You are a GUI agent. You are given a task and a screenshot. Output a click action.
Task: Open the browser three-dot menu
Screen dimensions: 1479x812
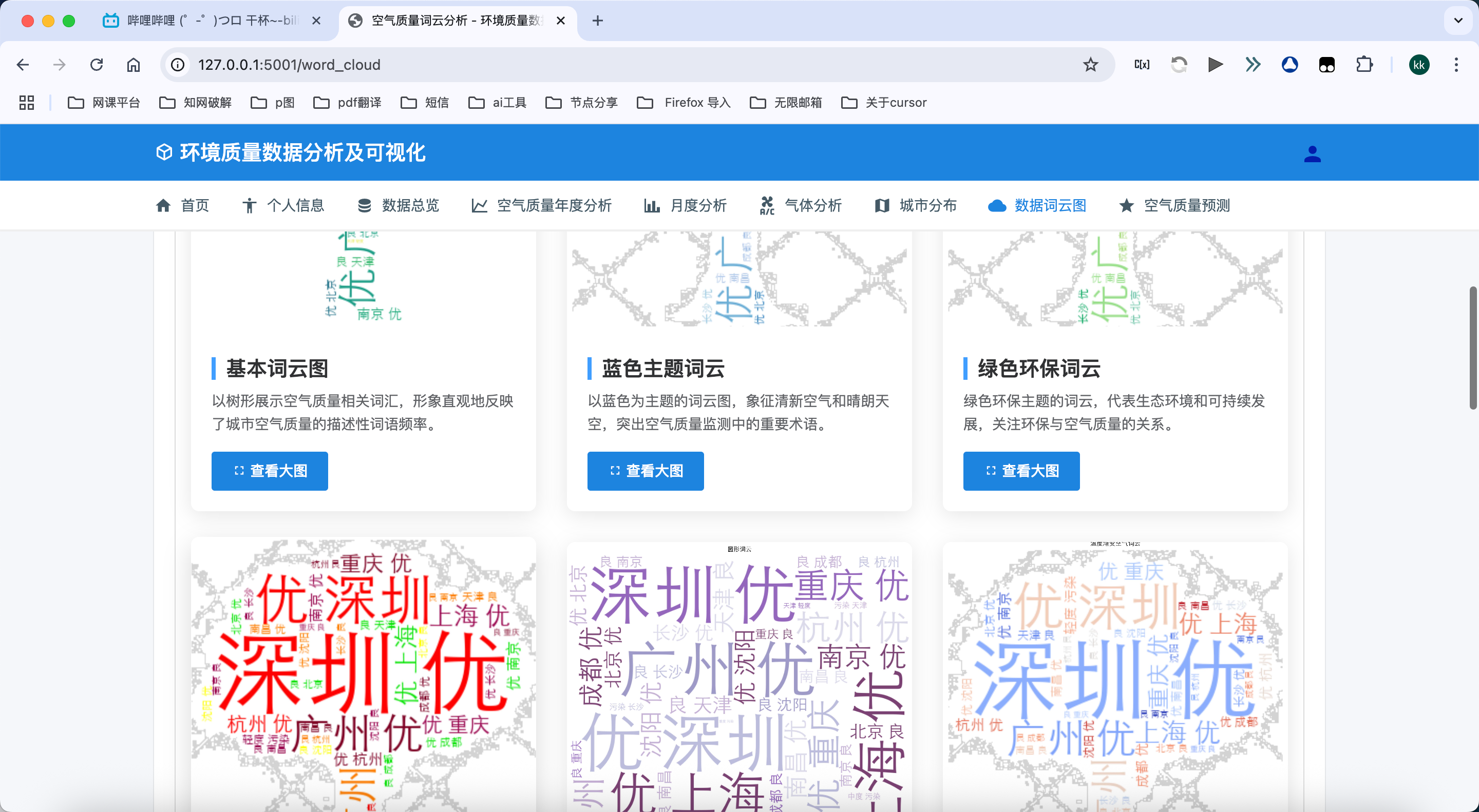pos(1456,65)
